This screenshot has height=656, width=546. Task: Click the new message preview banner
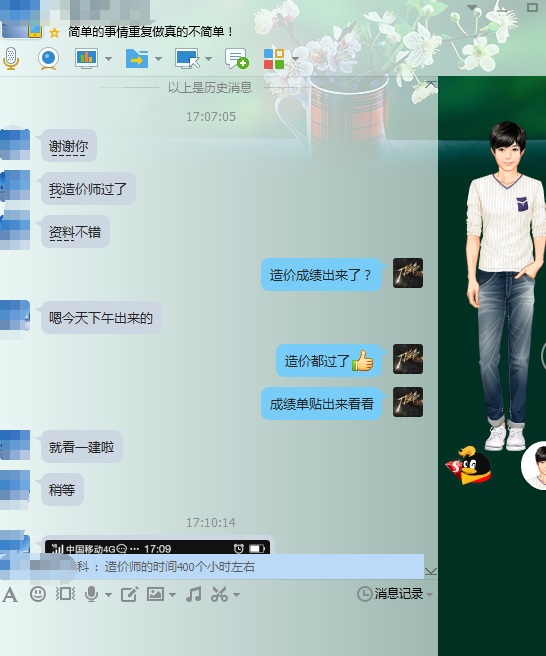[212, 567]
